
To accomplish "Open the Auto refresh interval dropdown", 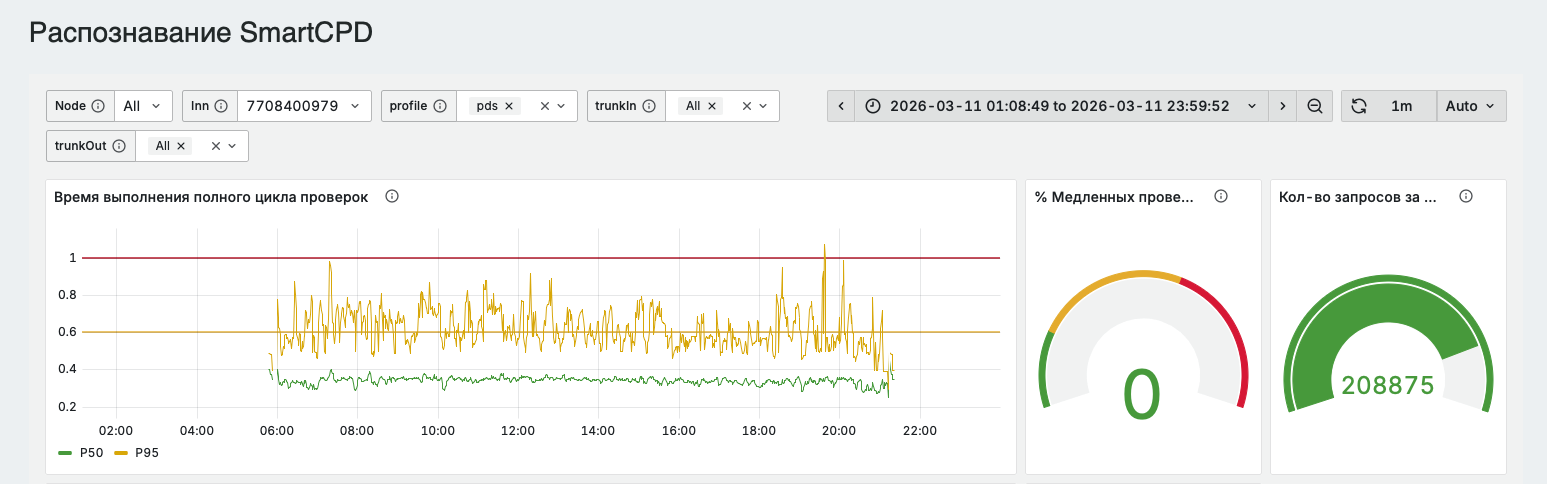I will point(1471,106).
